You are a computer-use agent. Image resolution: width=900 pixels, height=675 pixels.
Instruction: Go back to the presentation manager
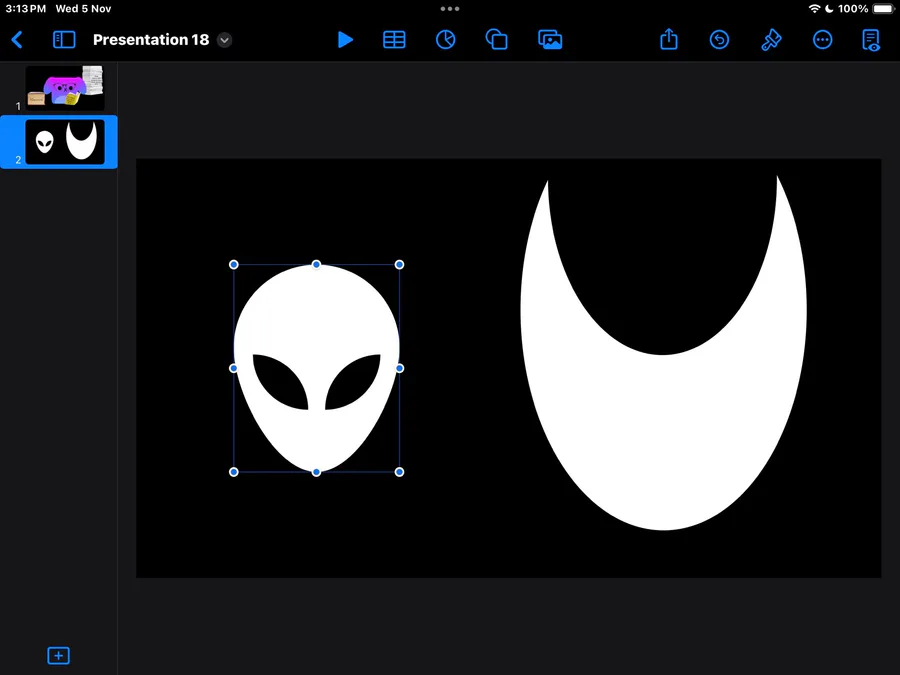tap(17, 40)
